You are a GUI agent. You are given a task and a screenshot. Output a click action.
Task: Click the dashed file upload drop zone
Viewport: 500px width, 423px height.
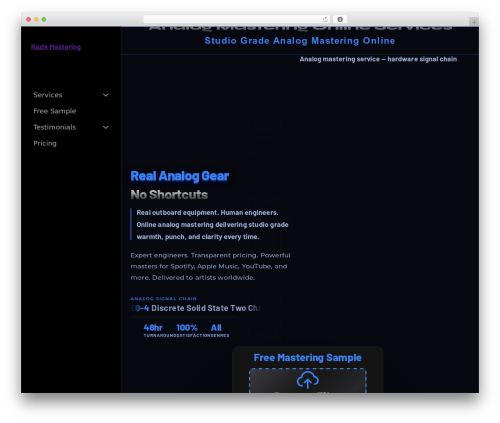(308, 381)
